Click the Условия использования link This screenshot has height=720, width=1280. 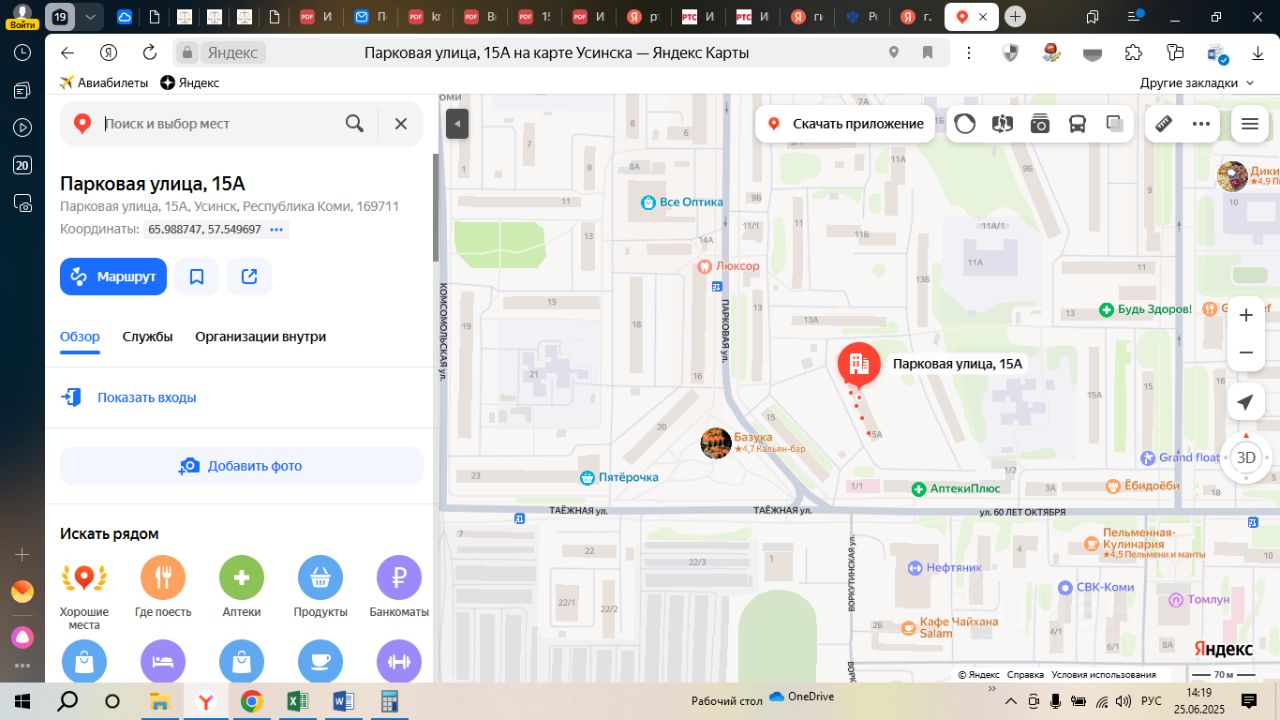tap(1103, 675)
